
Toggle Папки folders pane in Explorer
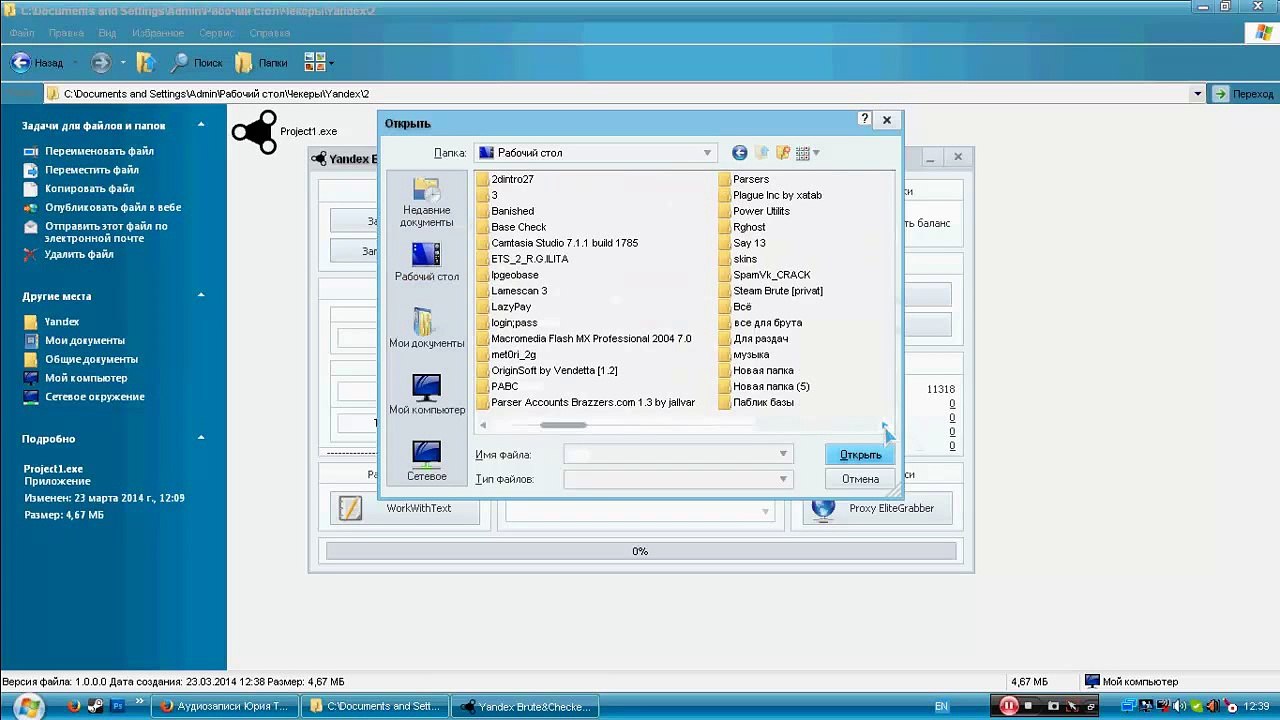point(261,63)
